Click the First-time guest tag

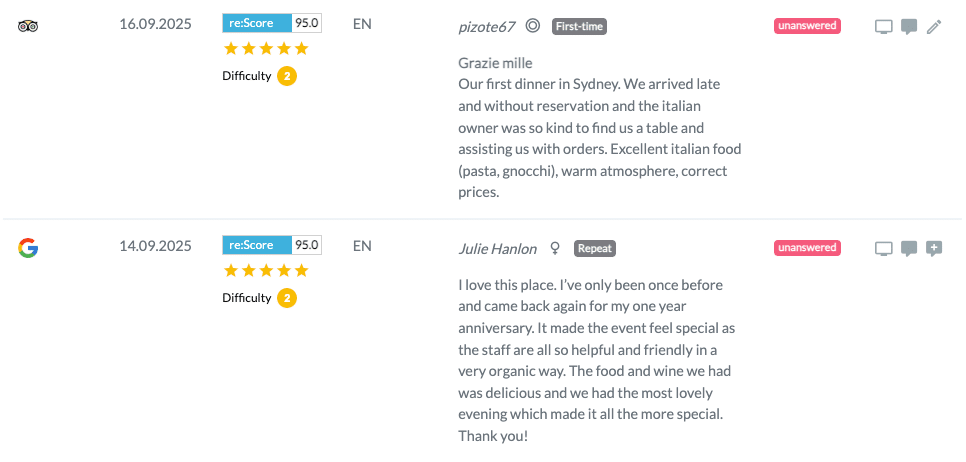click(x=580, y=26)
